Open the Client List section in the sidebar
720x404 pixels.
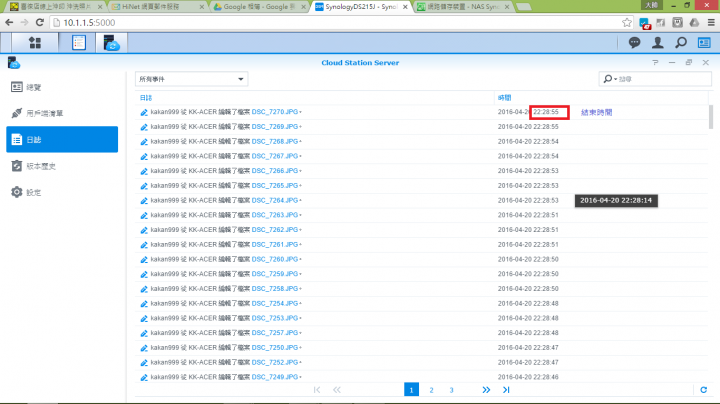pos(62,113)
